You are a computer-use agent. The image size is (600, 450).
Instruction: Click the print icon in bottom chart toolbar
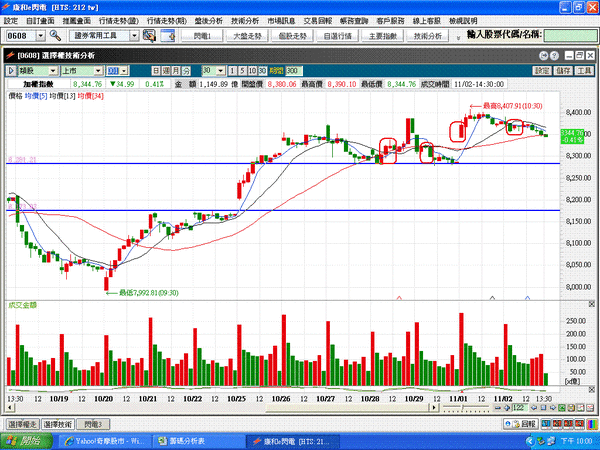pos(571,408)
